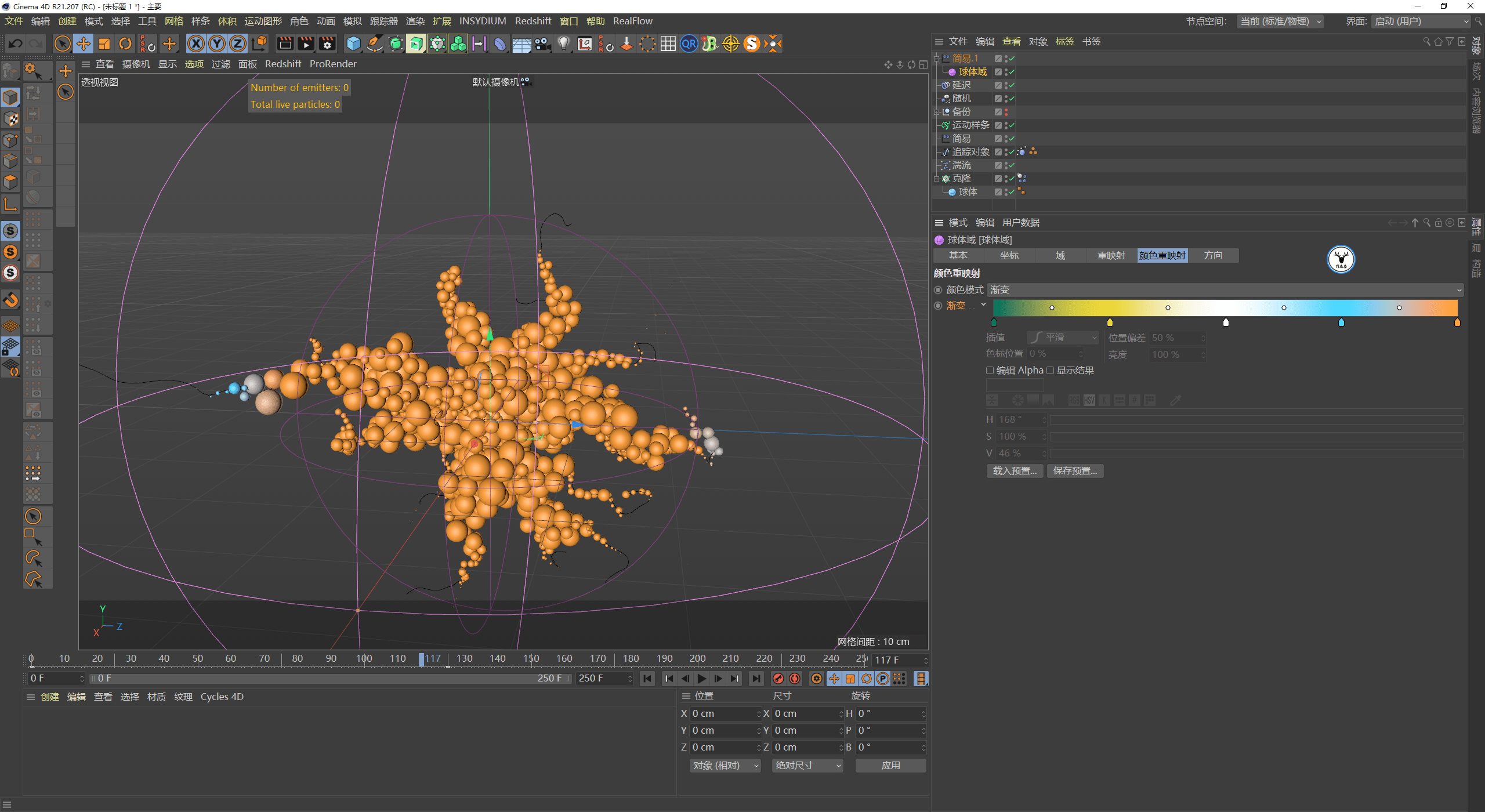Open the 插值 interpolation dropdown

tap(1063, 337)
